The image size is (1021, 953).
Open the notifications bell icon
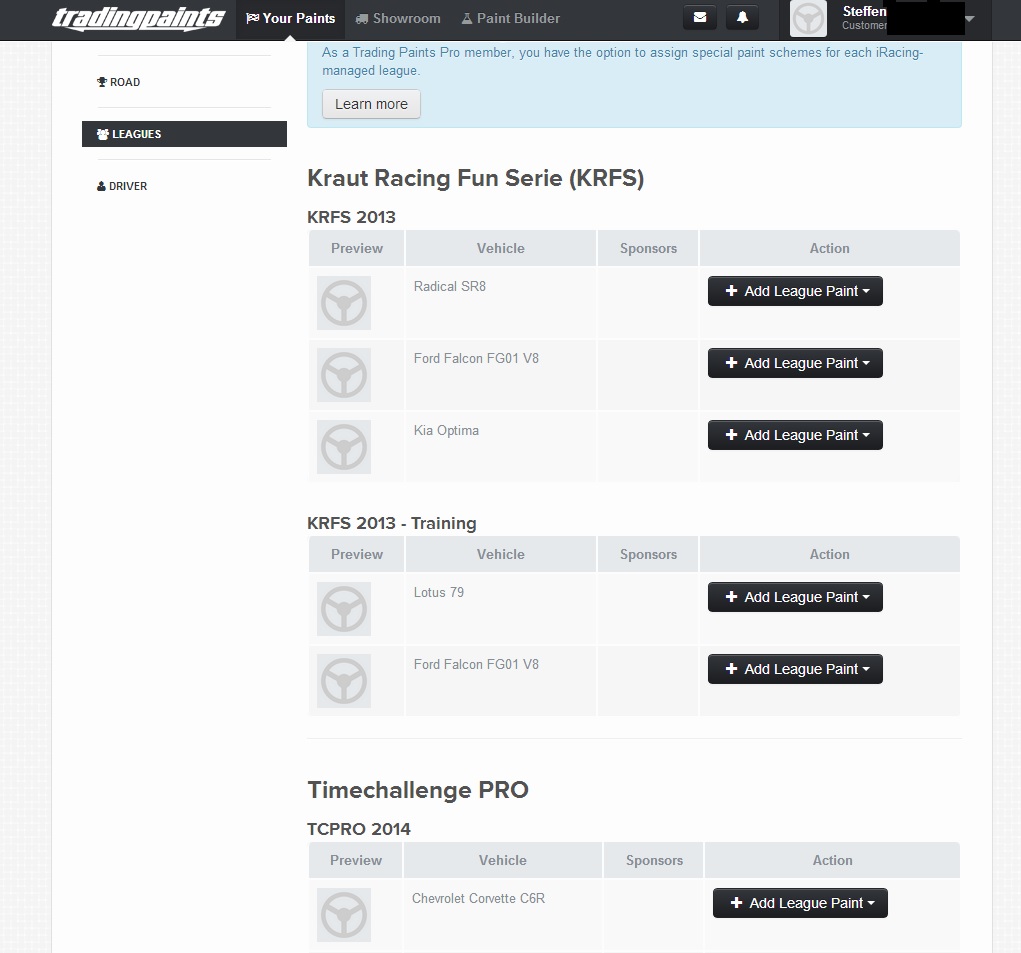tap(742, 18)
